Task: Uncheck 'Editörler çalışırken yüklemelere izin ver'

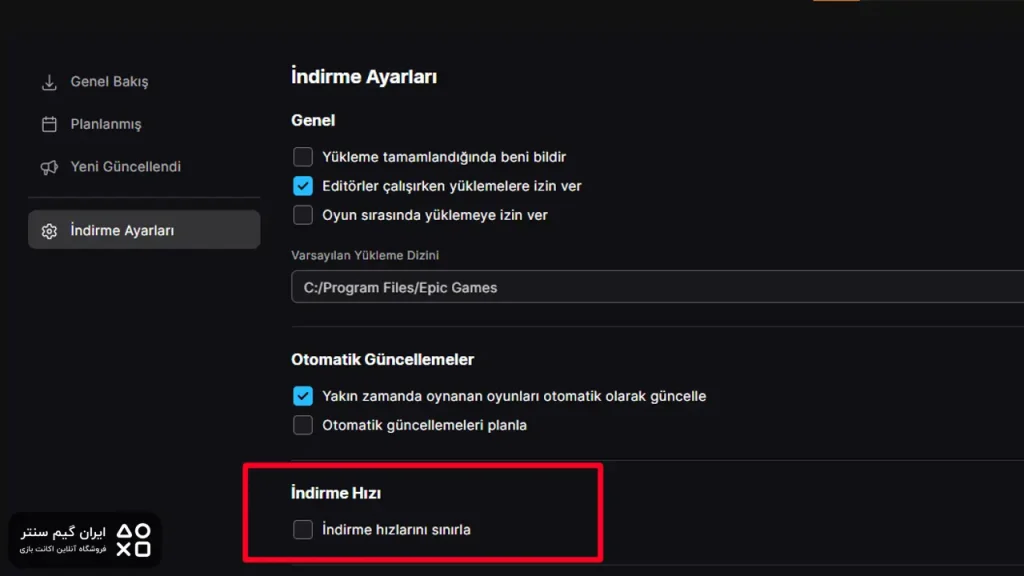Action: 303,186
